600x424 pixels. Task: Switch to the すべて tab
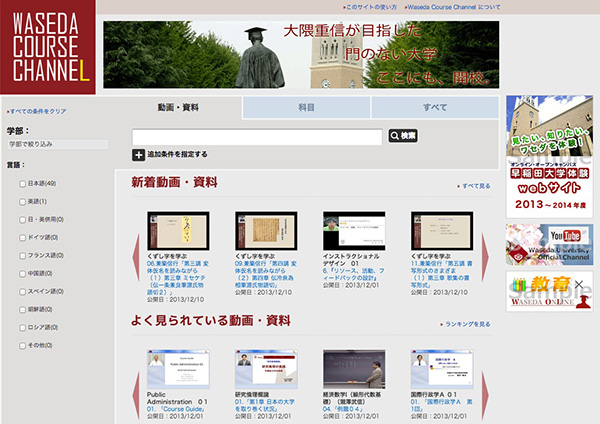434,106
